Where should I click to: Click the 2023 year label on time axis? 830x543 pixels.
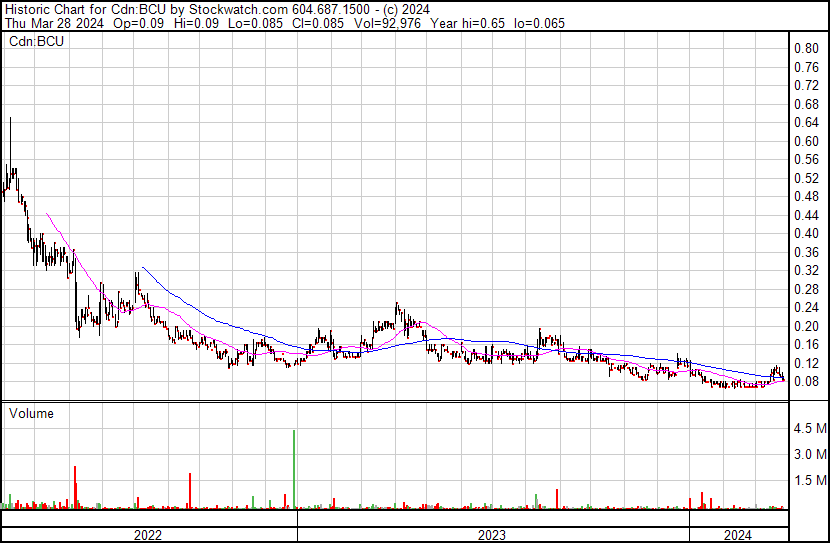click(492, 535)
